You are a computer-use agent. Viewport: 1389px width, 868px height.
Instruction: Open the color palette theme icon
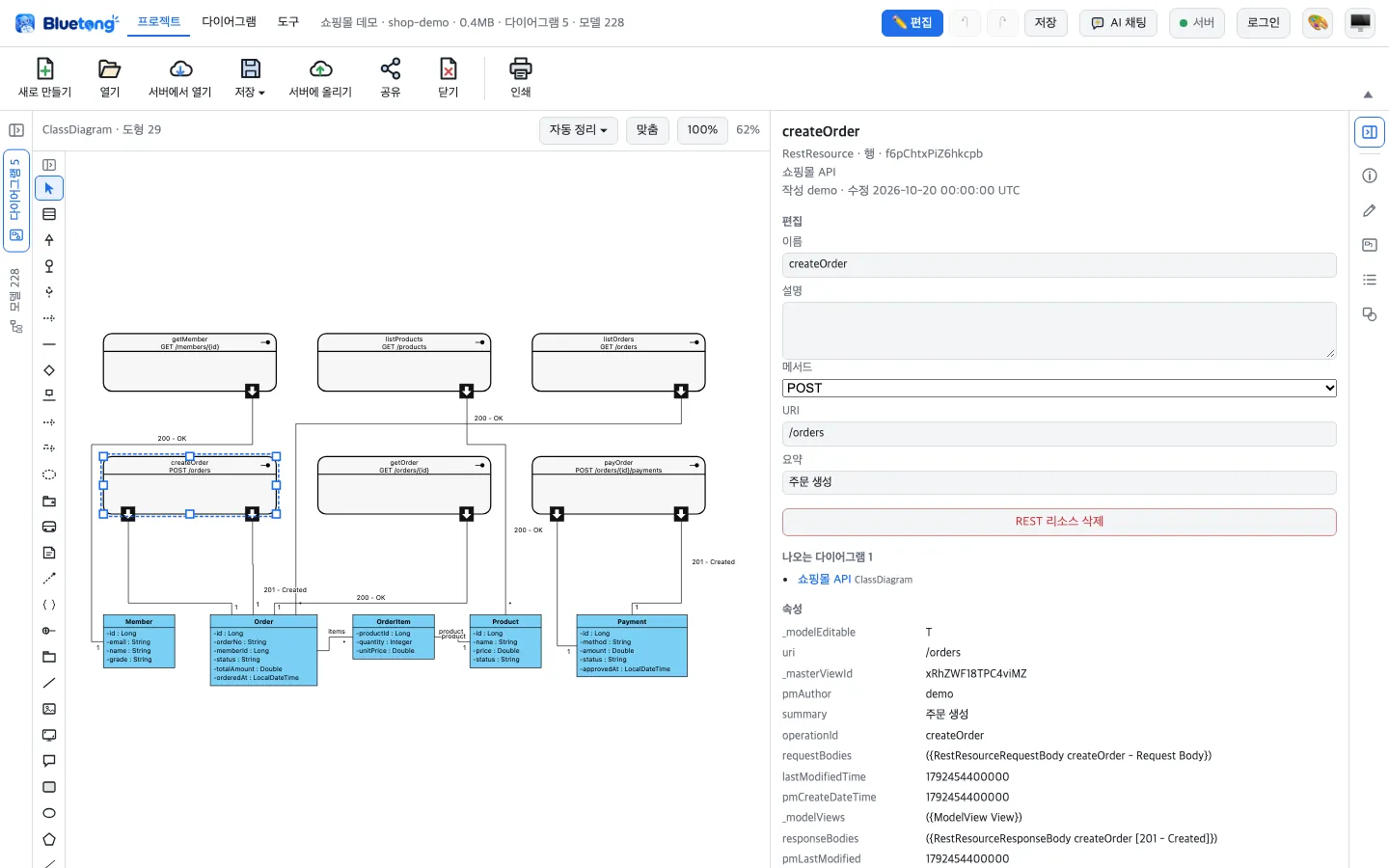click(x=1318, y=23)
